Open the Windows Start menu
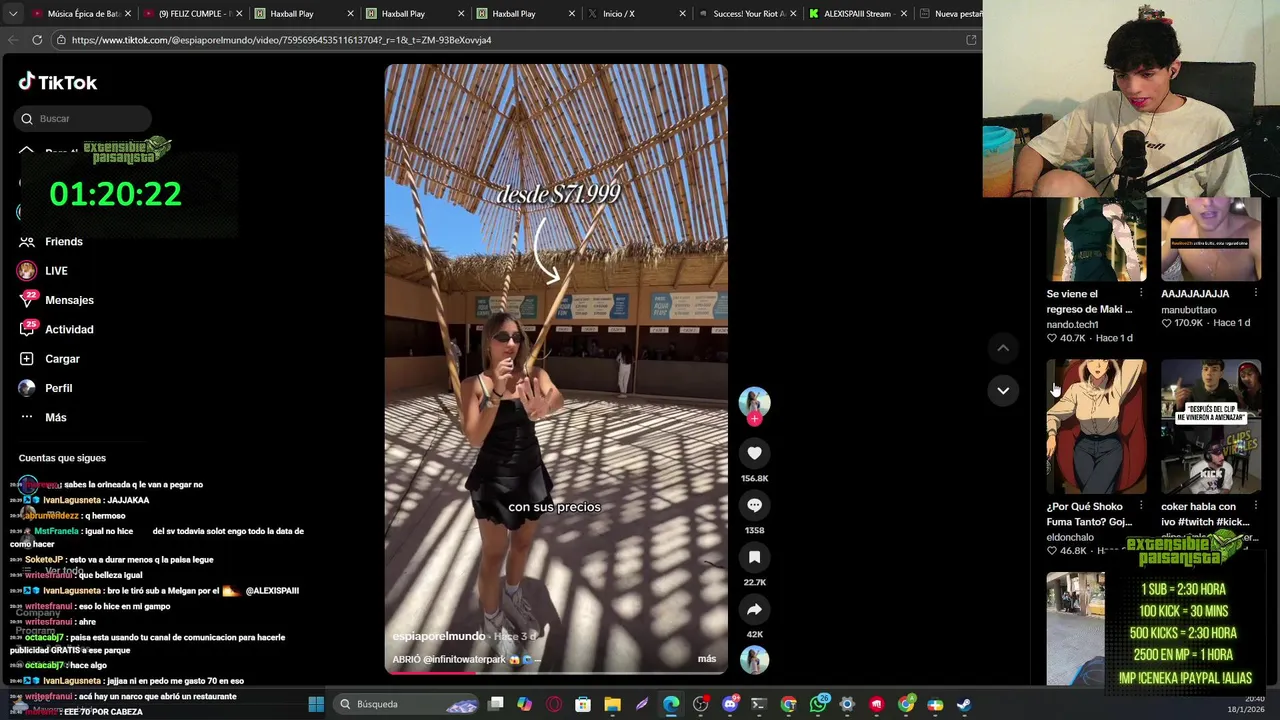 pyautogui.click(x=316, y=704)
